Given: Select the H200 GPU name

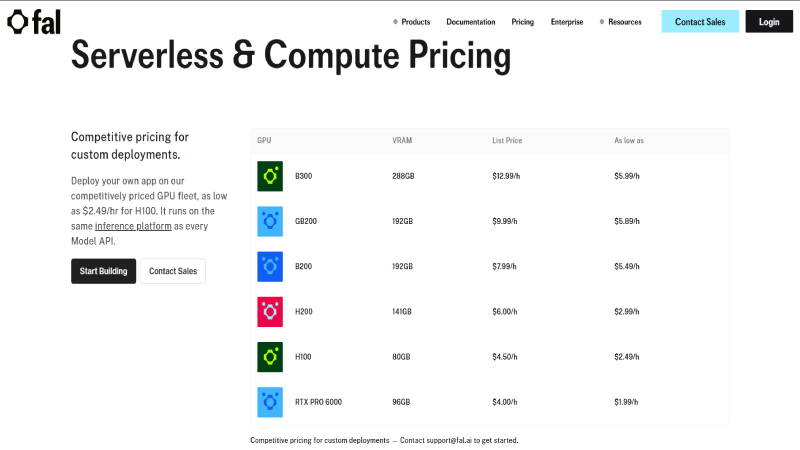Looking at the screenshot, I should 304,312.
